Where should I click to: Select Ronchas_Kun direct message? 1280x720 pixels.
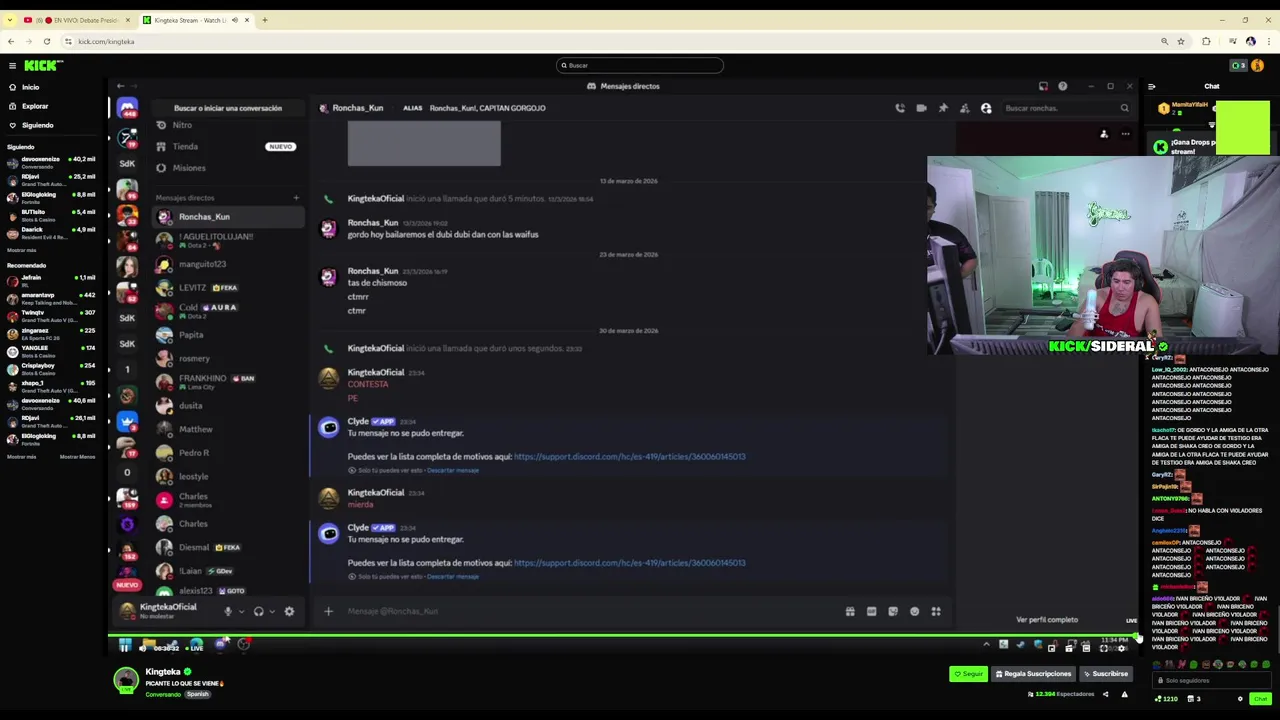[228, 217]
